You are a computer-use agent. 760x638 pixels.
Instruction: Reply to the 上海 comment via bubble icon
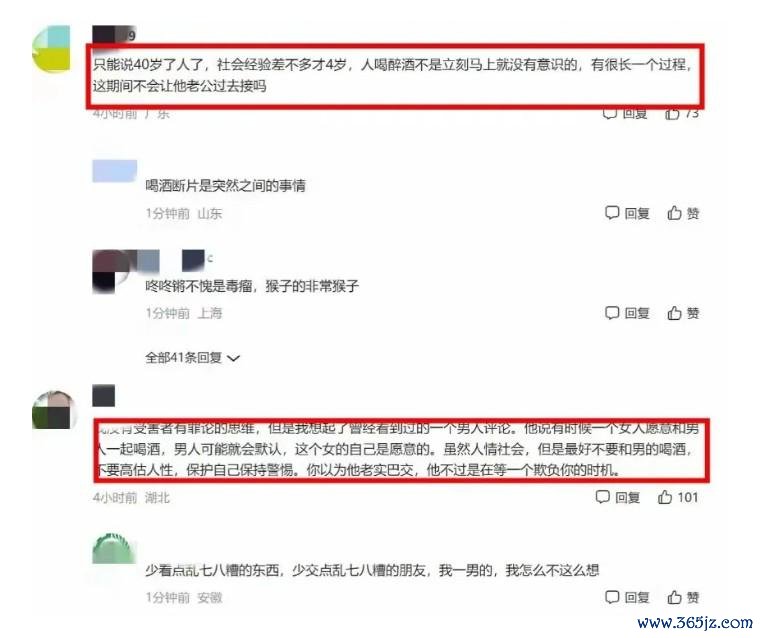coord(627,313)
